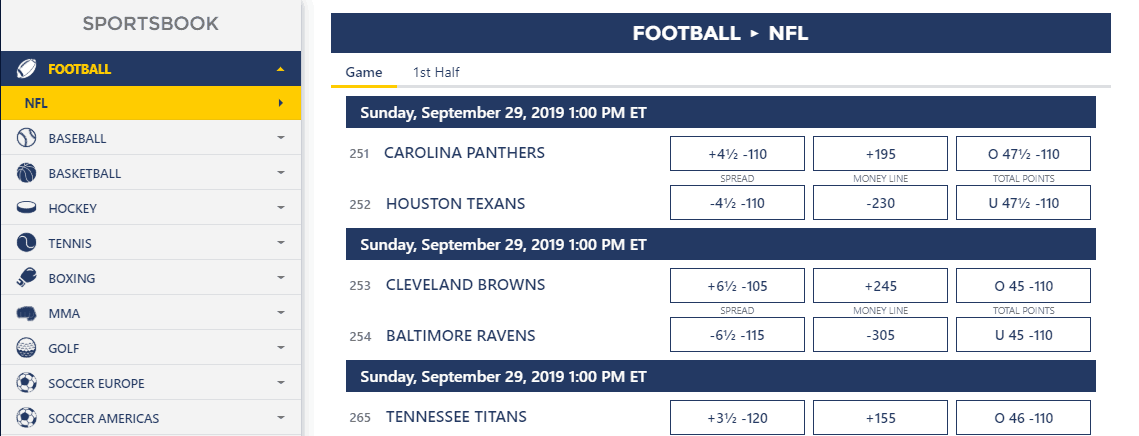The height and width of the screenshot is (436, 1139).
Task: Click the hockey puck icon
Action: 26,208
